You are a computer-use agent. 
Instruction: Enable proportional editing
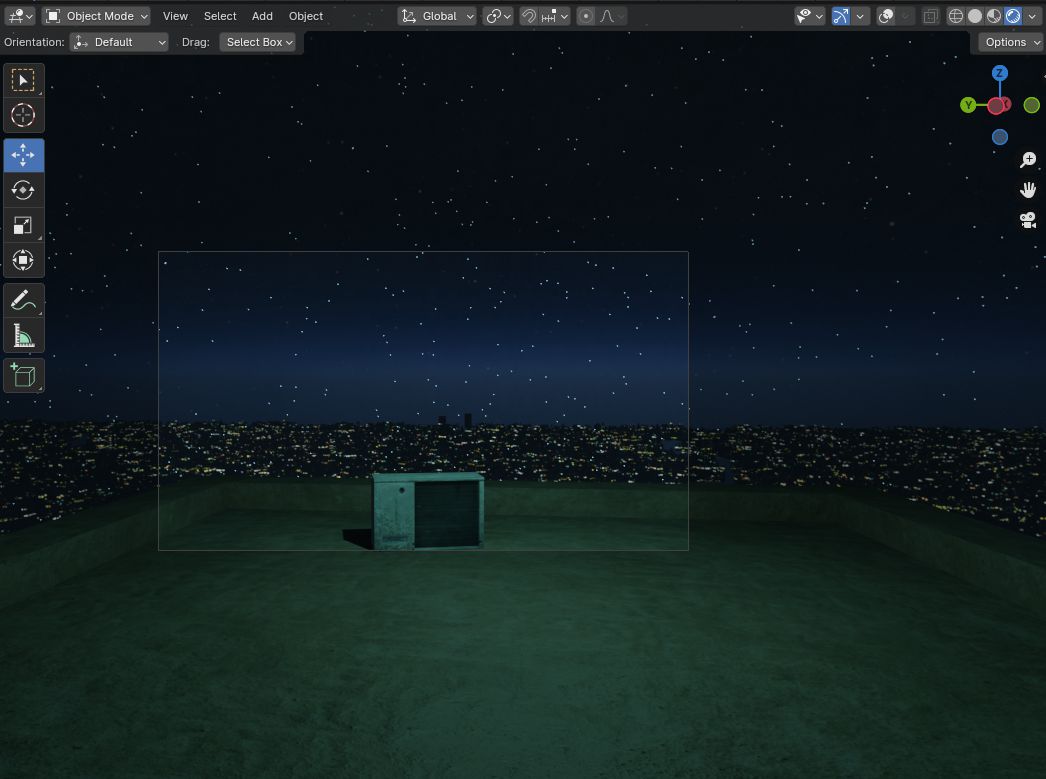586,16
